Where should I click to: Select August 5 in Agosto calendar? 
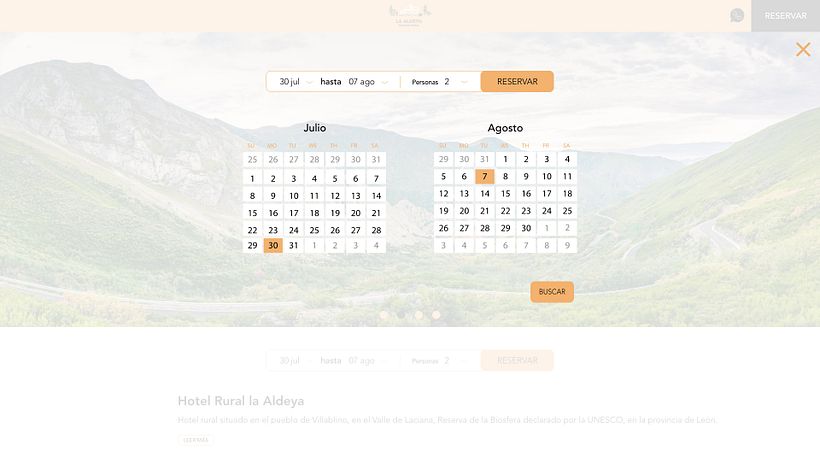pyautogui.click(x=443, y=176)
